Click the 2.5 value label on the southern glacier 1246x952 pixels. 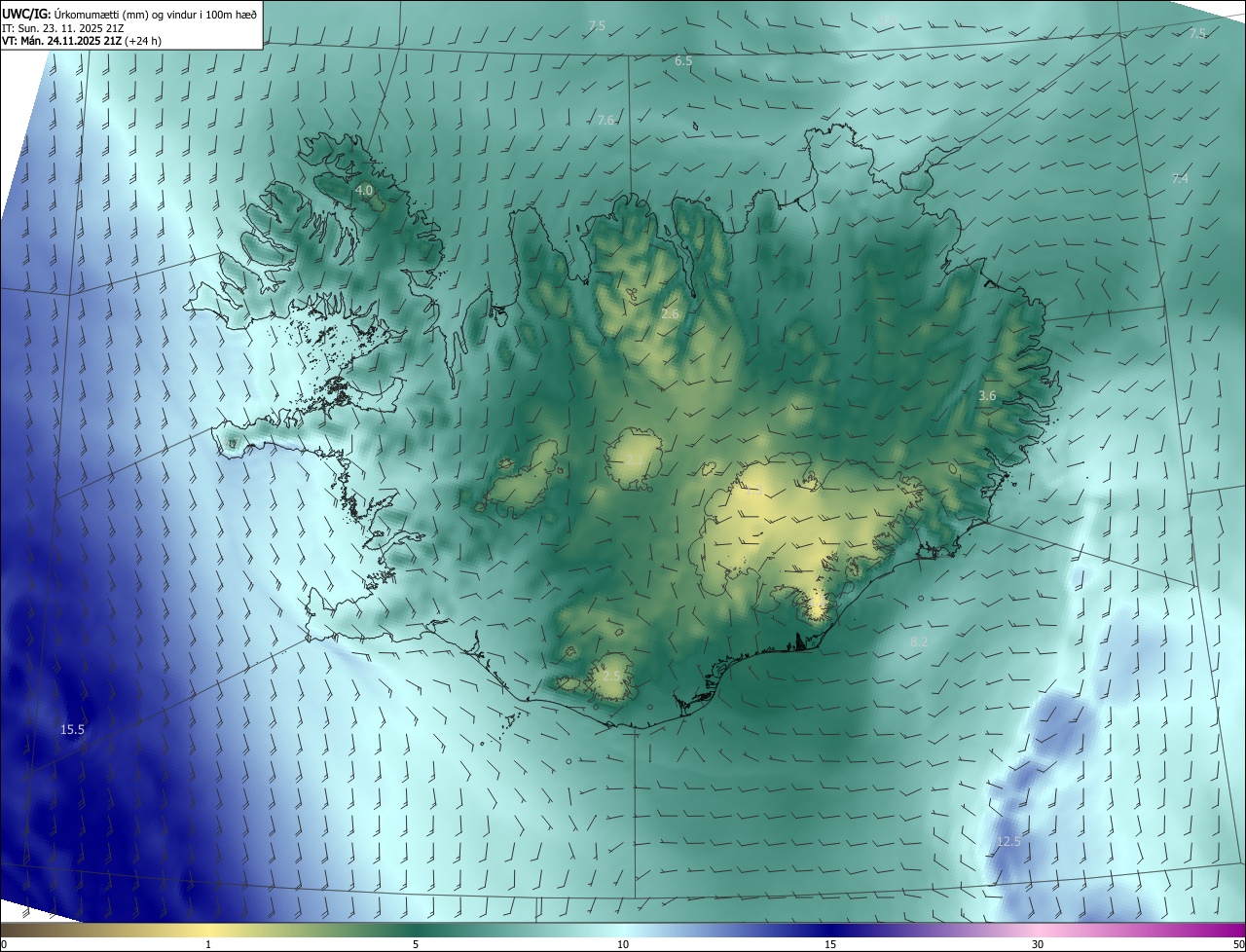point(611,676)
